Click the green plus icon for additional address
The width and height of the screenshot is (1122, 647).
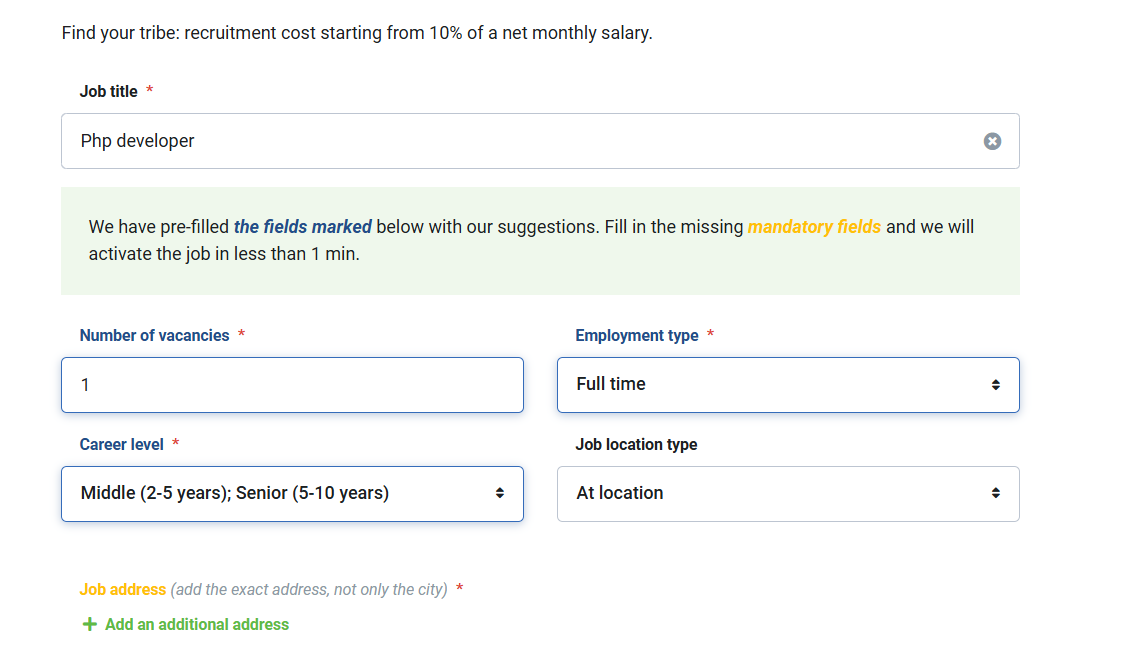click(x=89, y=625)
